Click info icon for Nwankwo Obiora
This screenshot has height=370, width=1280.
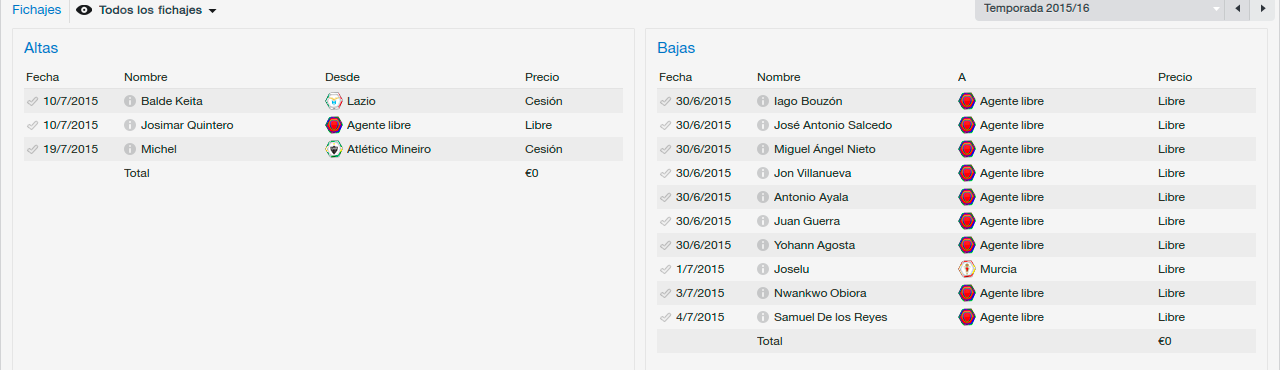point(763,293)
